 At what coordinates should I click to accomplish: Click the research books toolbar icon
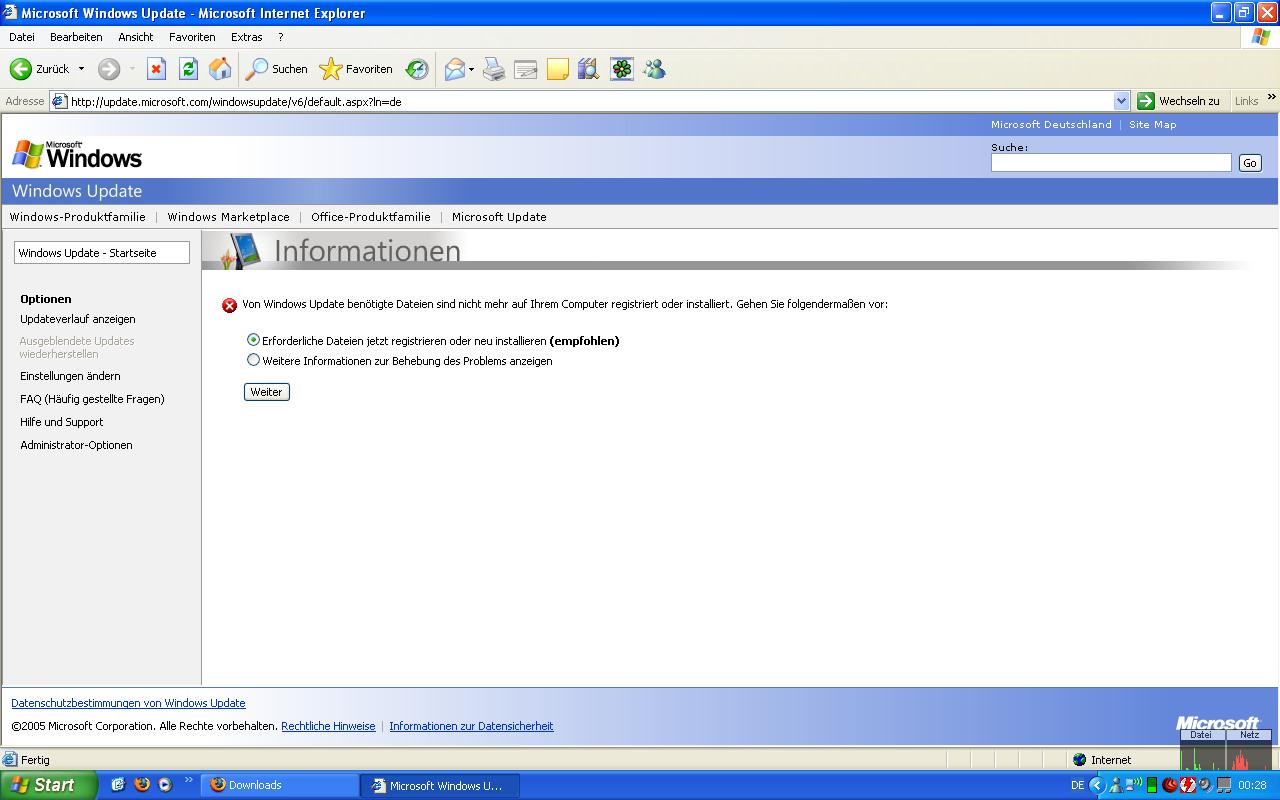click(589, 69)
